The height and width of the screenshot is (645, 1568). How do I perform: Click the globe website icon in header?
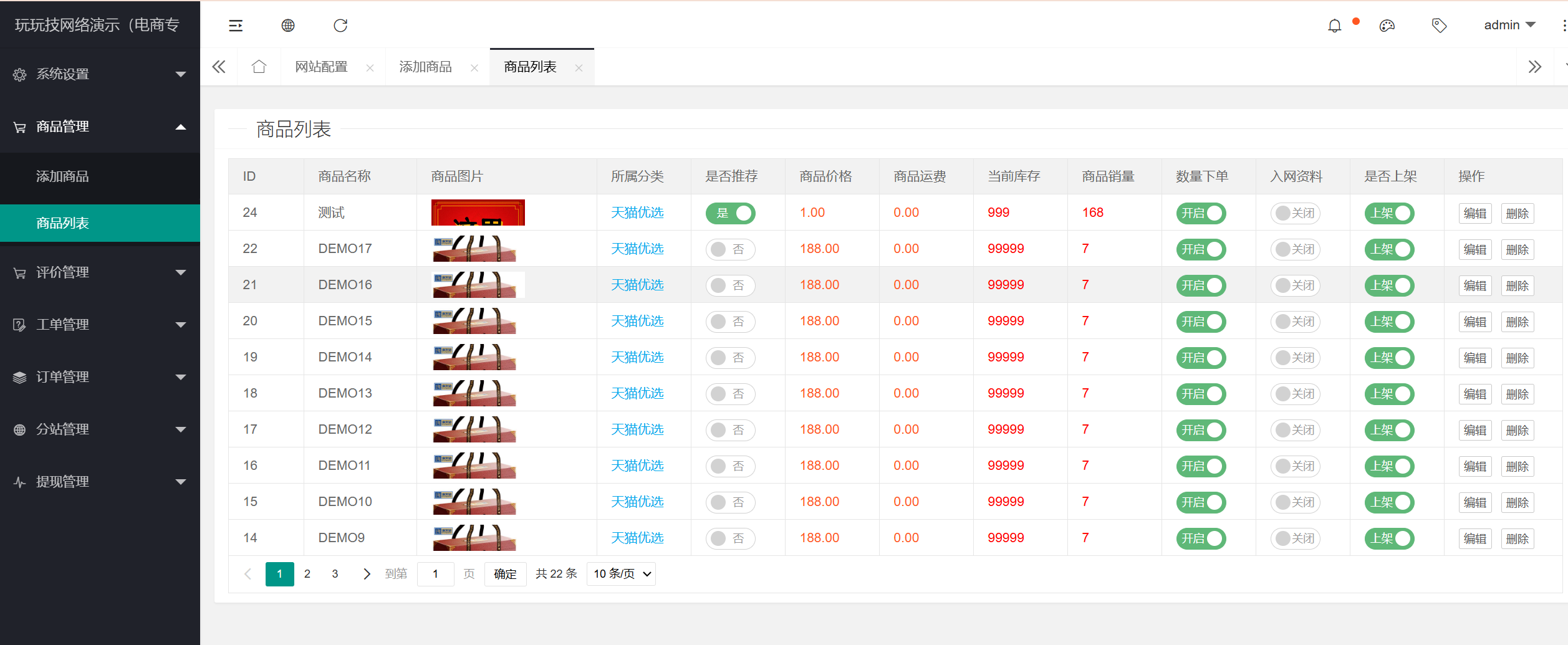[x=288, y=26]
